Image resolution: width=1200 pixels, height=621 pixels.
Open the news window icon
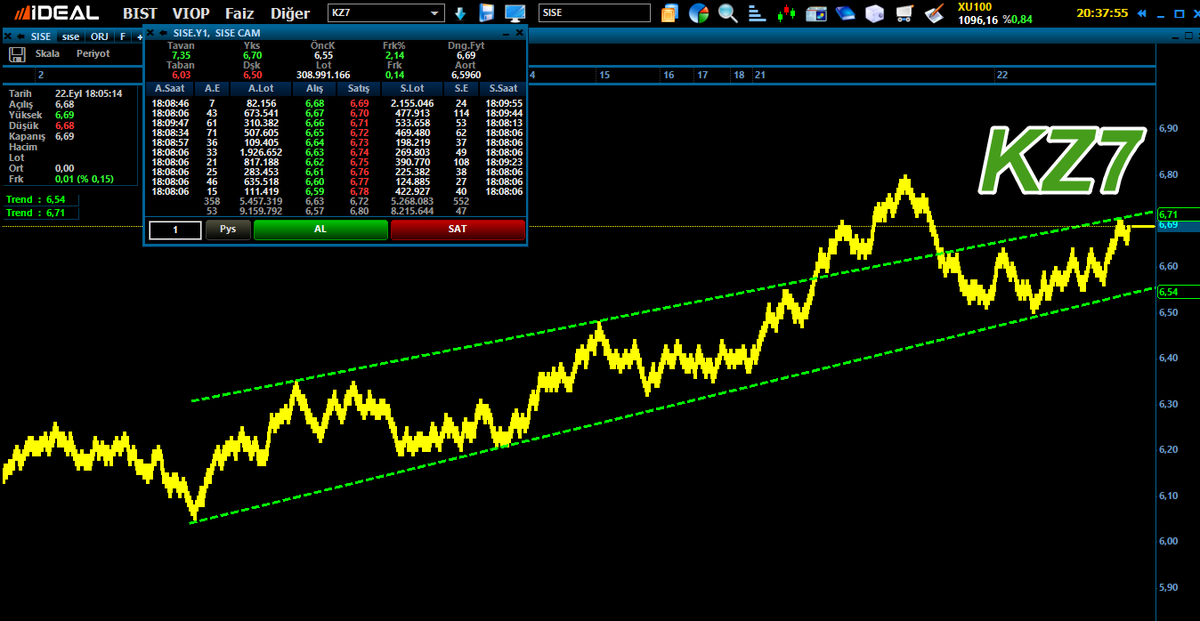(x=817, y=14)
